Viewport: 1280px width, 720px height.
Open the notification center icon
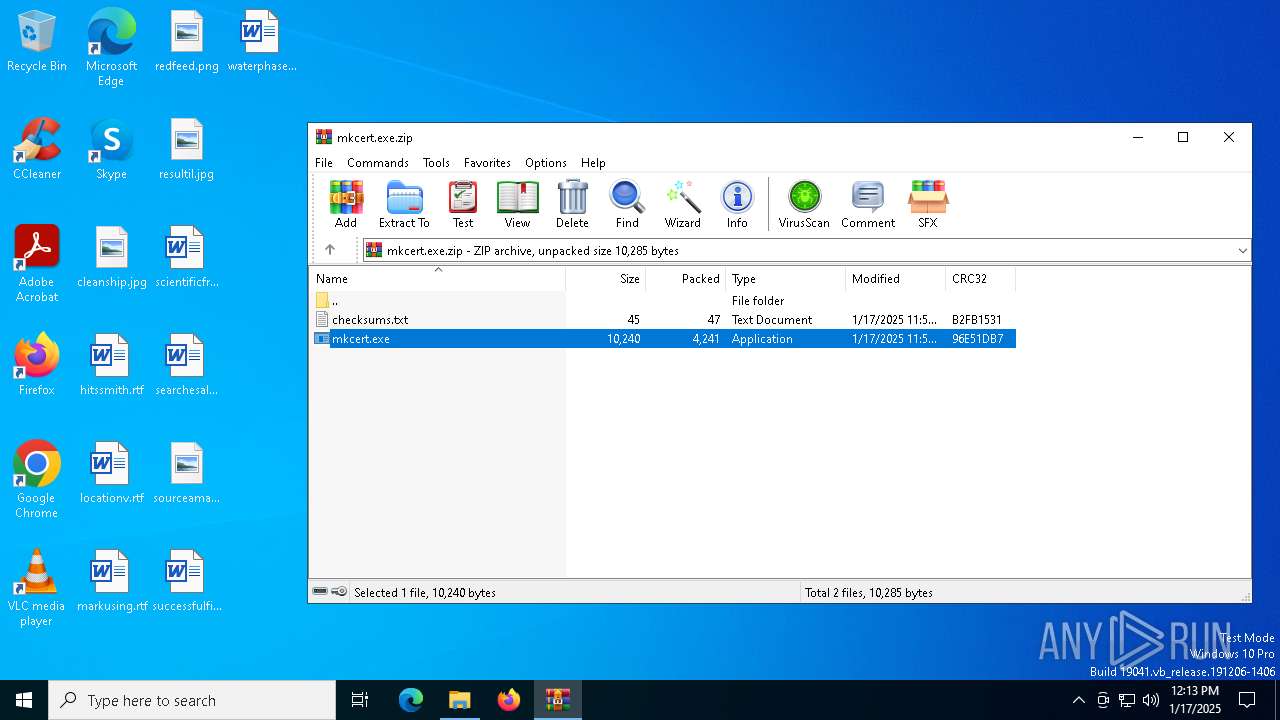click(x=1247, y=700)
